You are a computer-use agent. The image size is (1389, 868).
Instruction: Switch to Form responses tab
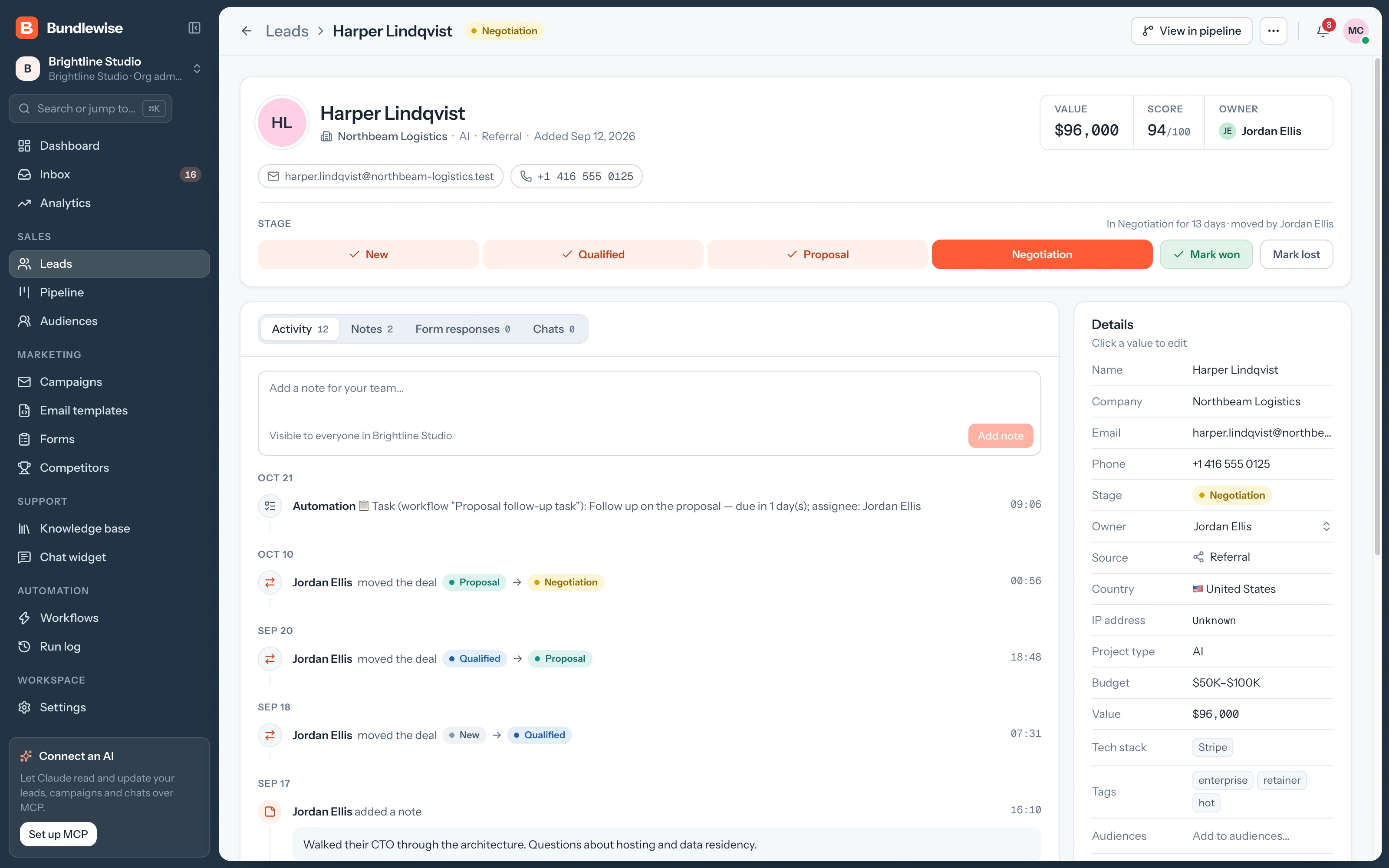click(463, 329)
